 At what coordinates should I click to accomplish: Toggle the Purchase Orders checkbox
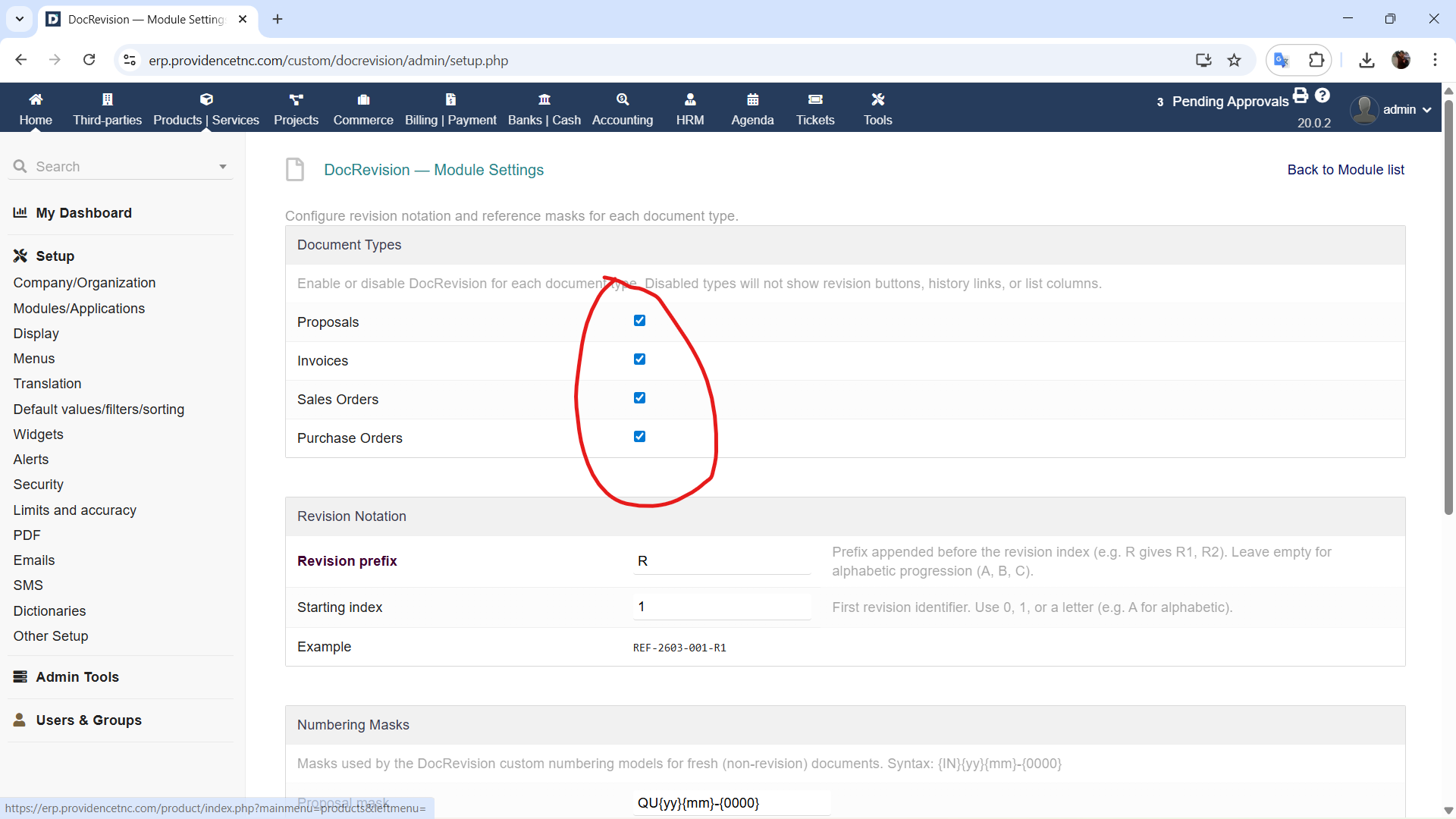(x=639, y=437)
